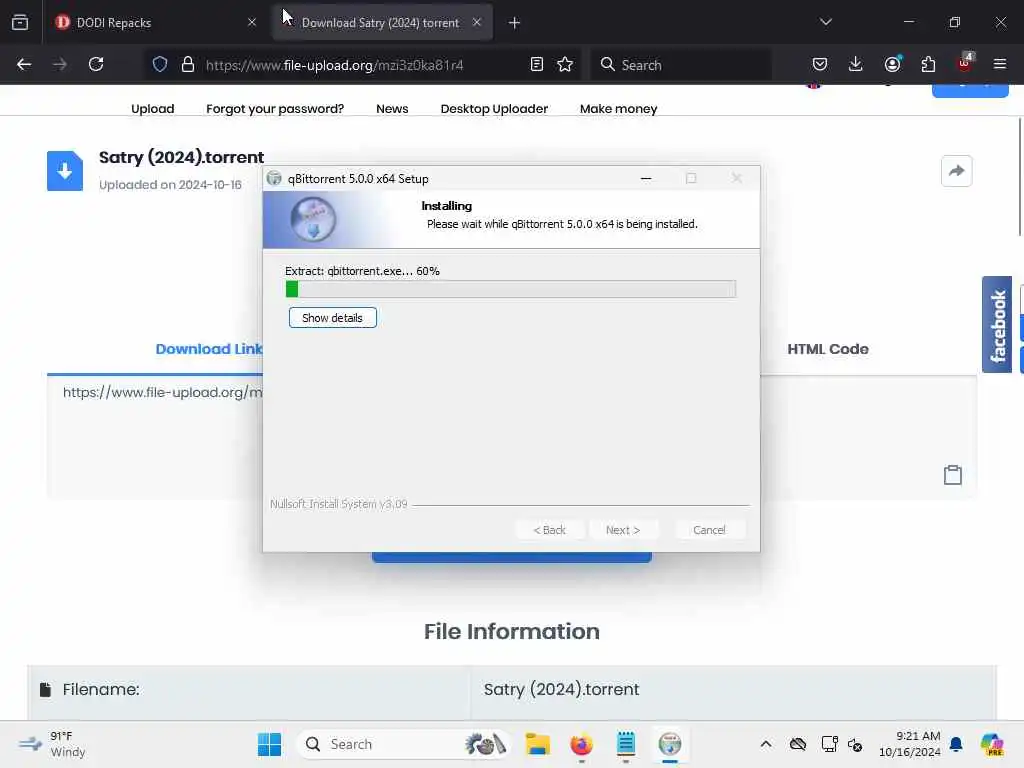Viewport: 1024px width, 768px height.
Task: Open the notification bell icon
Action: 956,744
